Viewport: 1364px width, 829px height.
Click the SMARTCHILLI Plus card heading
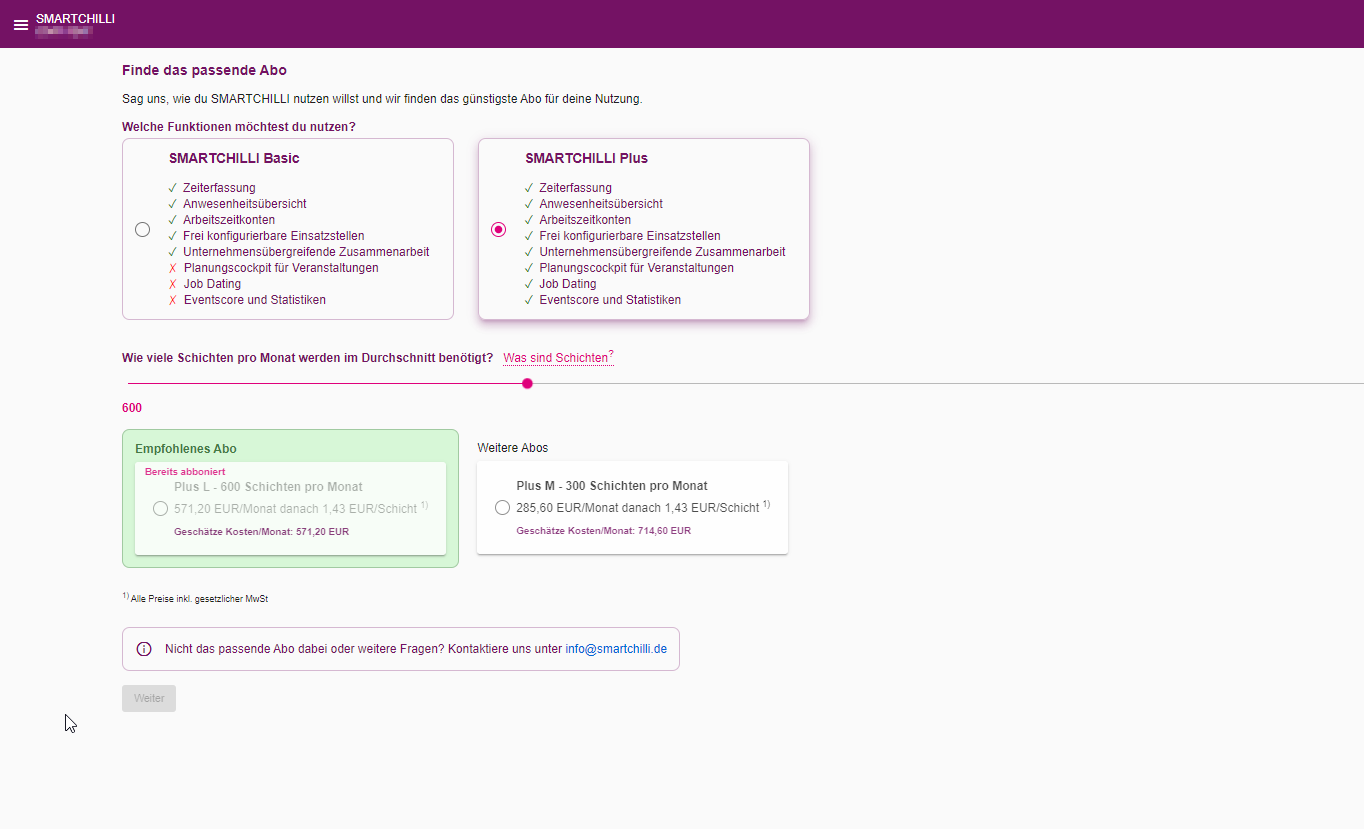pyautogui.click(x=587, y=158)
